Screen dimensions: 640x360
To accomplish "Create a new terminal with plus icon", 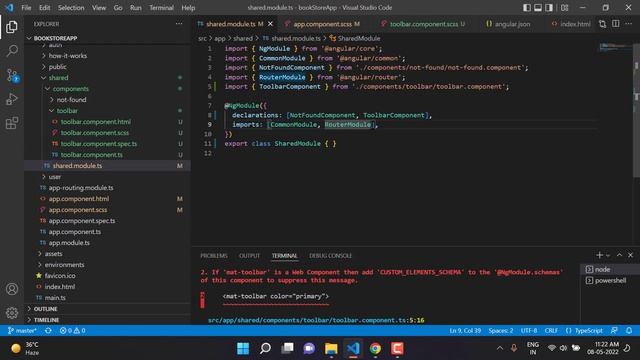I will pyautogui.click(x=599, y=255).
